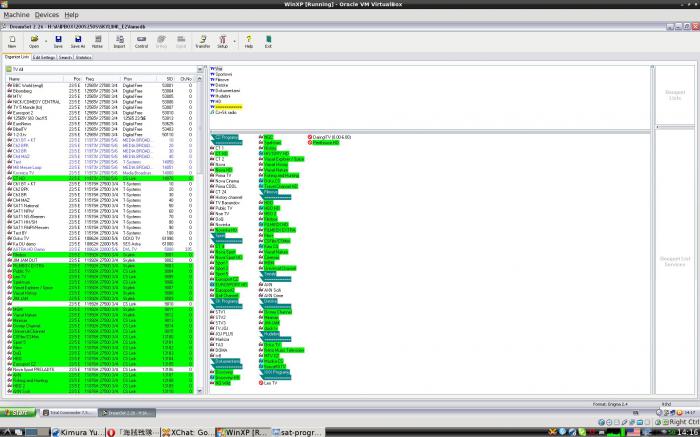Viewport: 700px width, 437px height.
Task: Save settings with the Save icon
Action: click(x=58, y=42)
